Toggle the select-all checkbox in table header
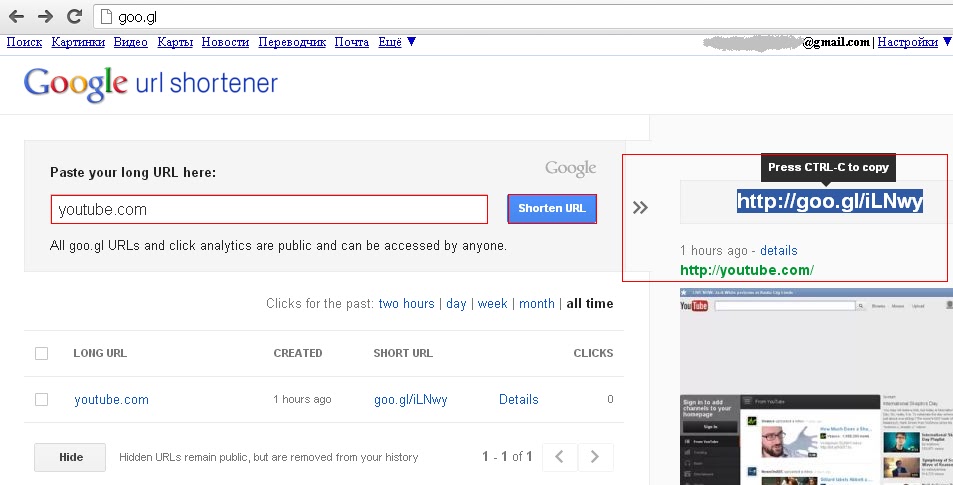This screenshot has height=485, width=953. pyautogui.click(x=41, y=353)
